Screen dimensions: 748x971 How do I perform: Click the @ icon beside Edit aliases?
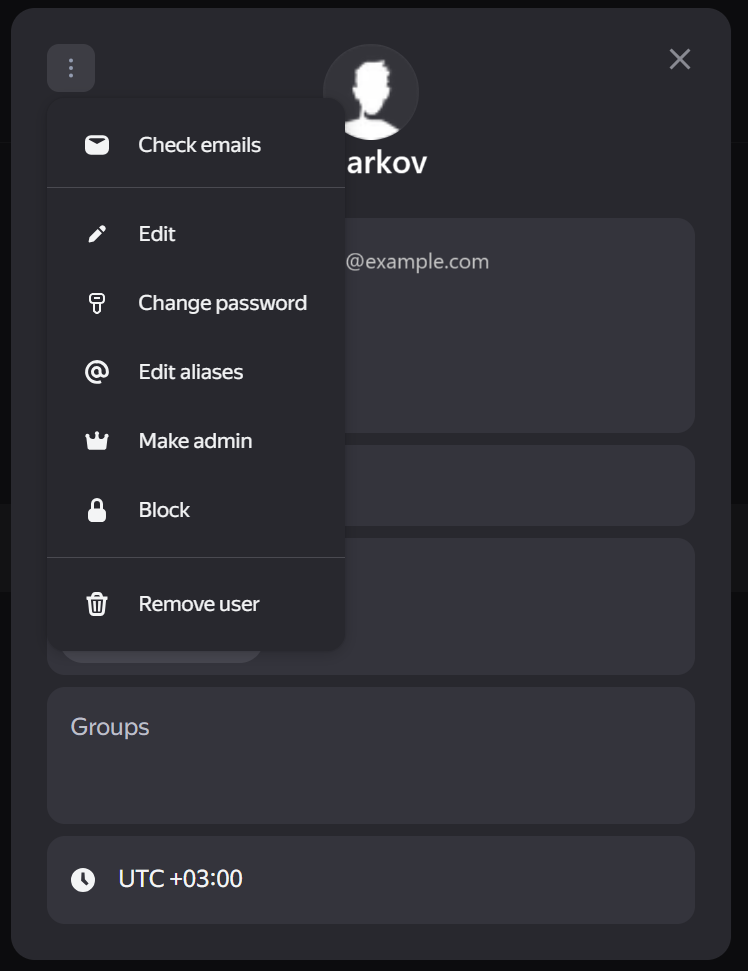click(97, 372)
